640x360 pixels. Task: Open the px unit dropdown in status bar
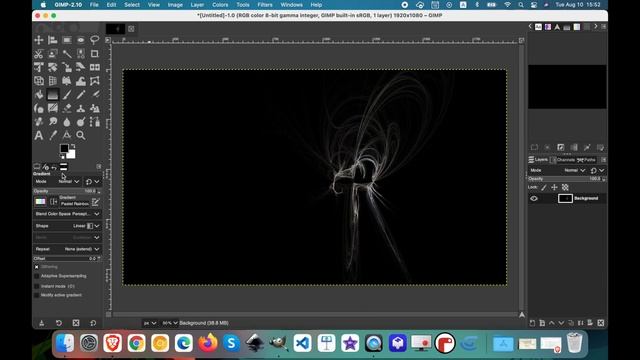point(150,323)
